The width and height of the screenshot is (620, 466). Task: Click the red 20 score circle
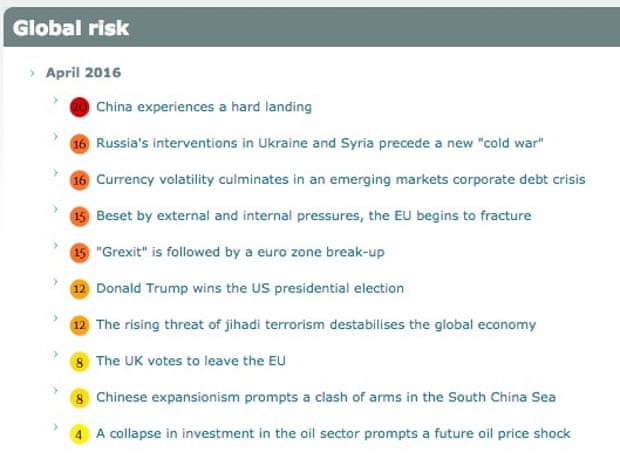pos(80,107)
